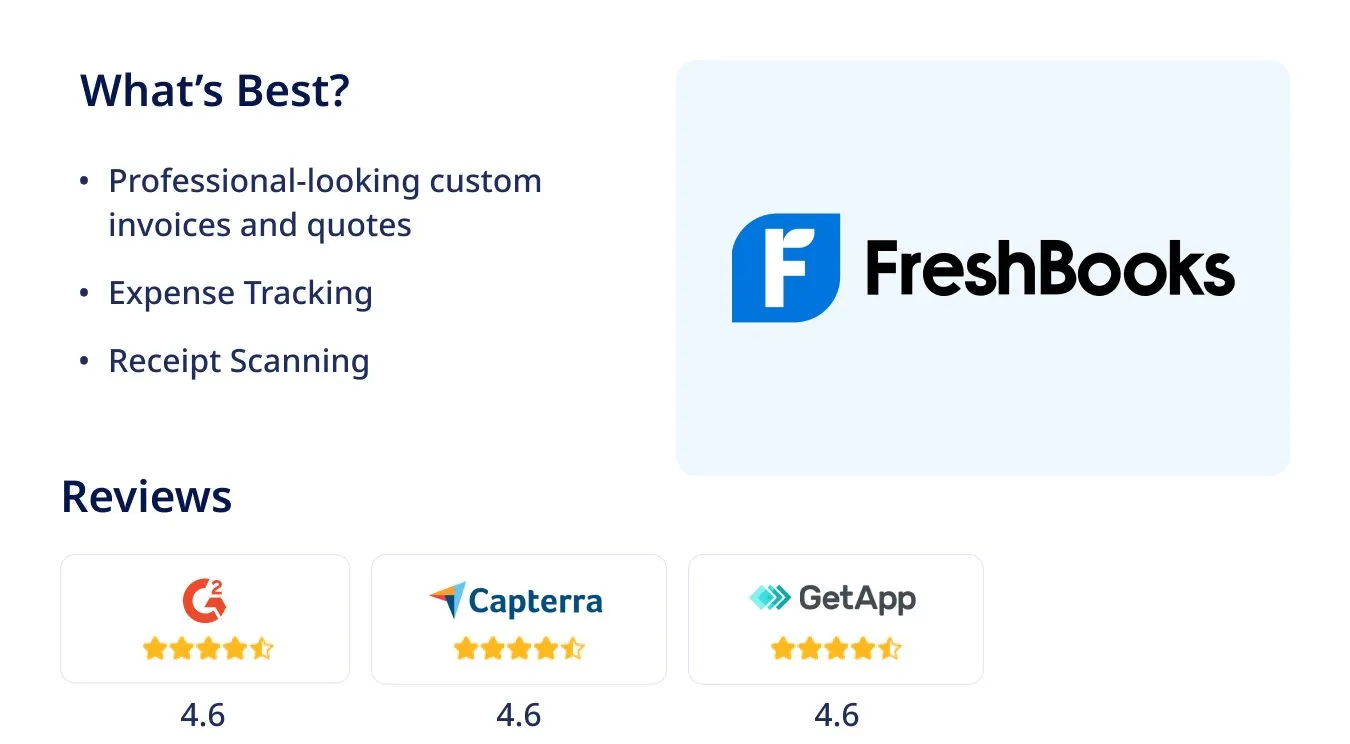
Task: Click the GetApp star rating row
Action: point(836,649)
